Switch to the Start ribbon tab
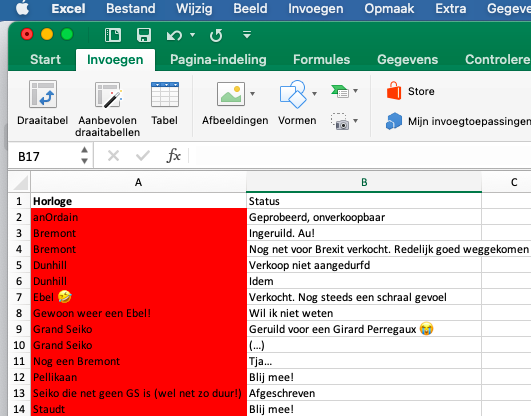The image size is (531, 416). (x=45, y=60)
